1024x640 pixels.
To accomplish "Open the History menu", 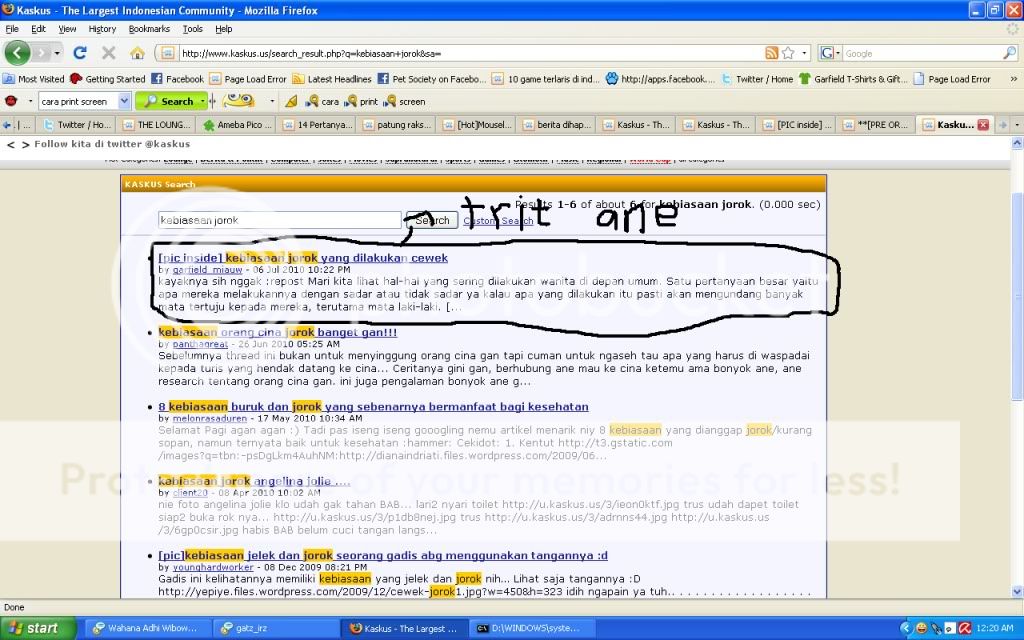I will [102, 29].
